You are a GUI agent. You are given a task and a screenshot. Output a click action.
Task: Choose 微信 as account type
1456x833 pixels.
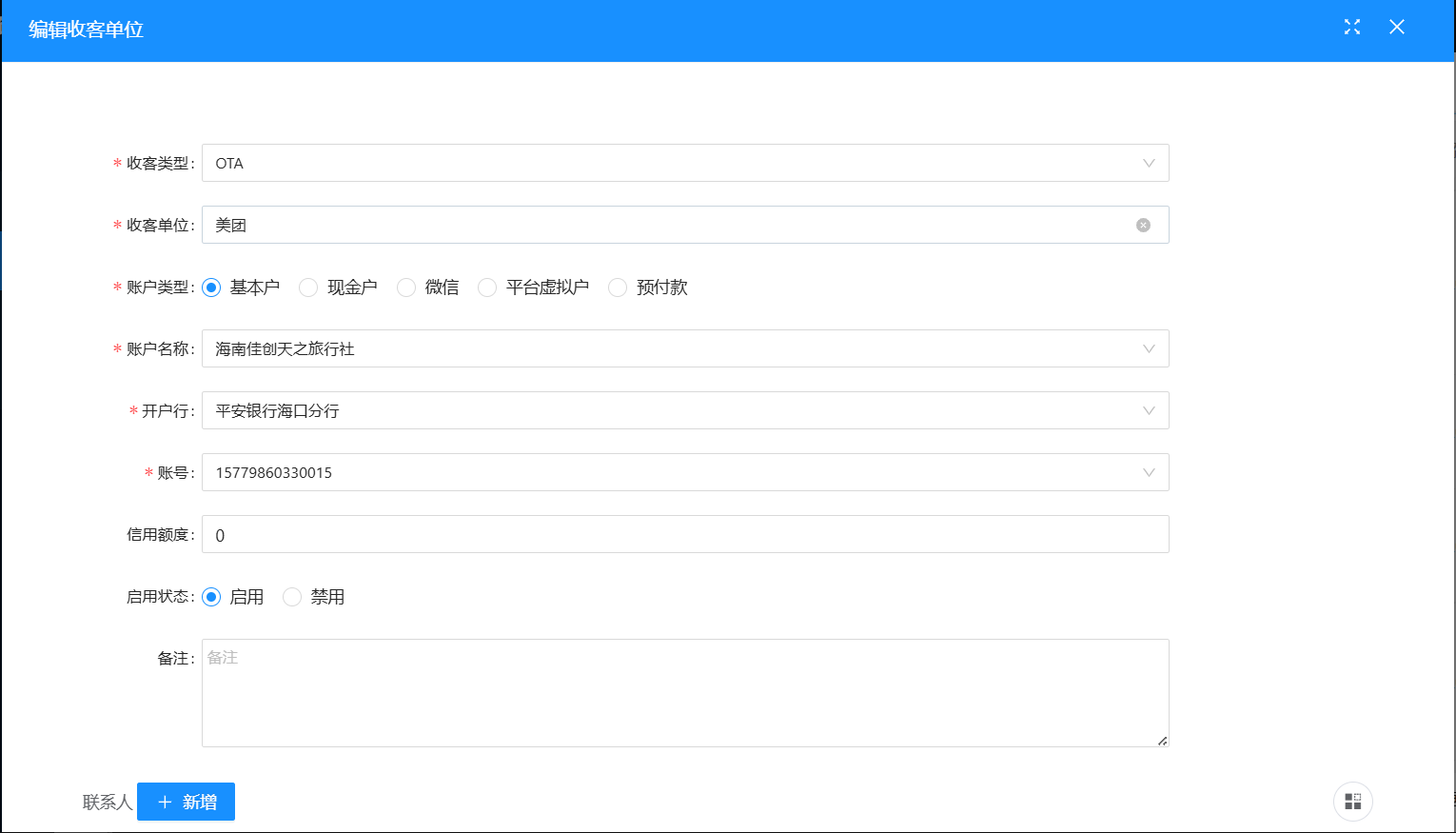406,288
